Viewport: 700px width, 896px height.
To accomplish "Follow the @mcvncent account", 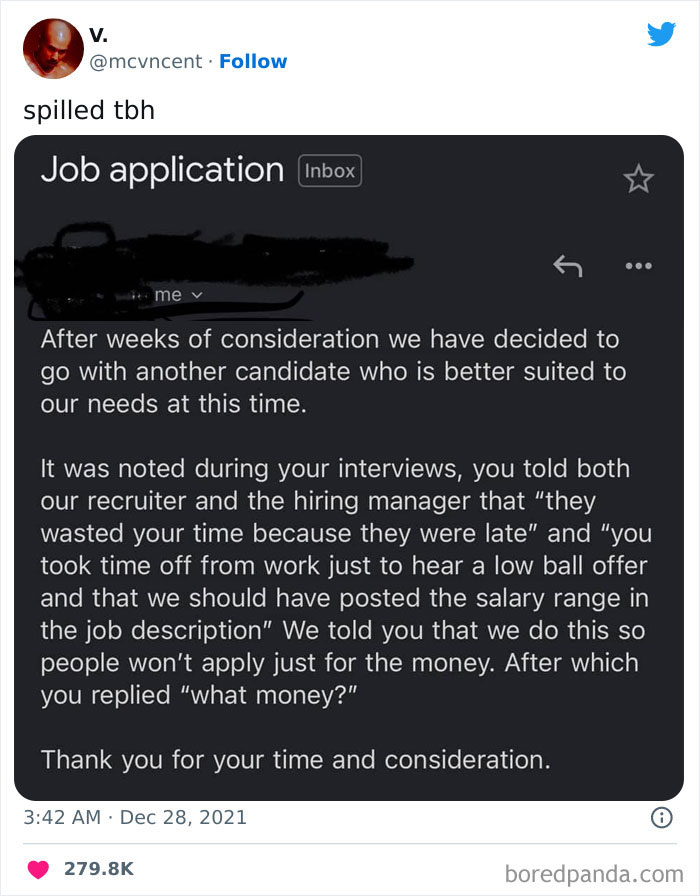I will point(253,61).
